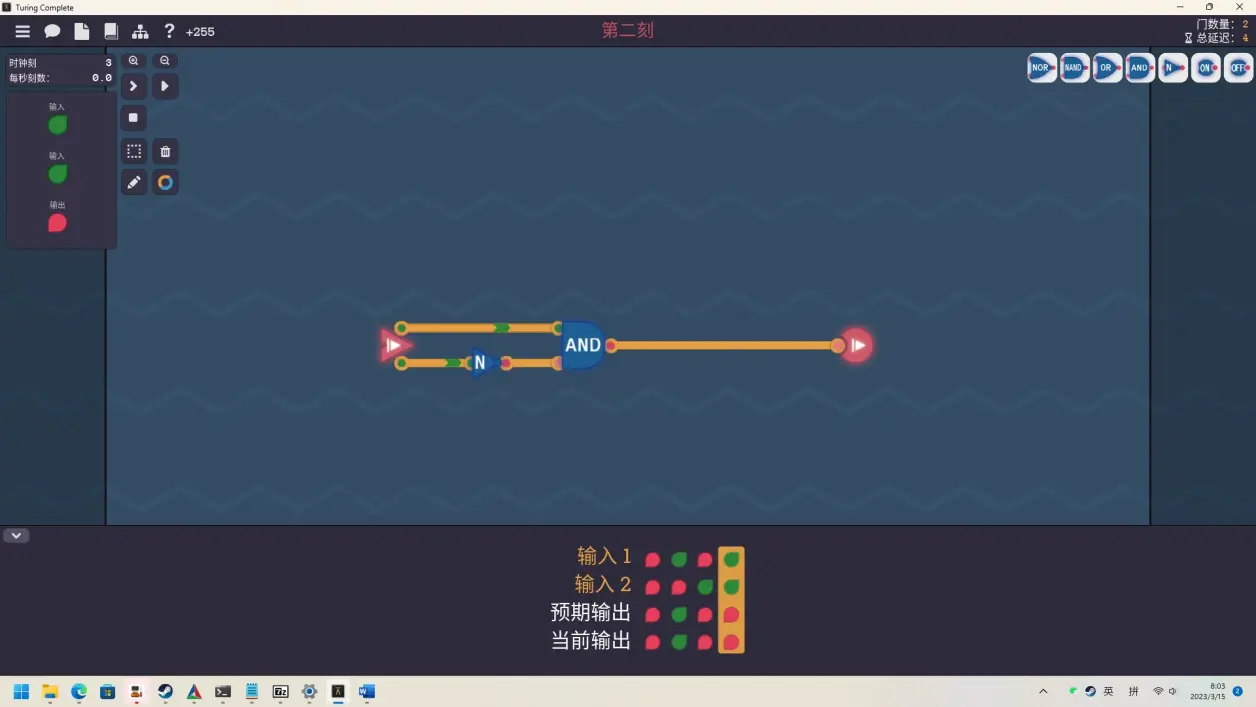Screen dimensions: 1256x707
Task: Open the hierarchy tree map icon
Action: (140, 32)
